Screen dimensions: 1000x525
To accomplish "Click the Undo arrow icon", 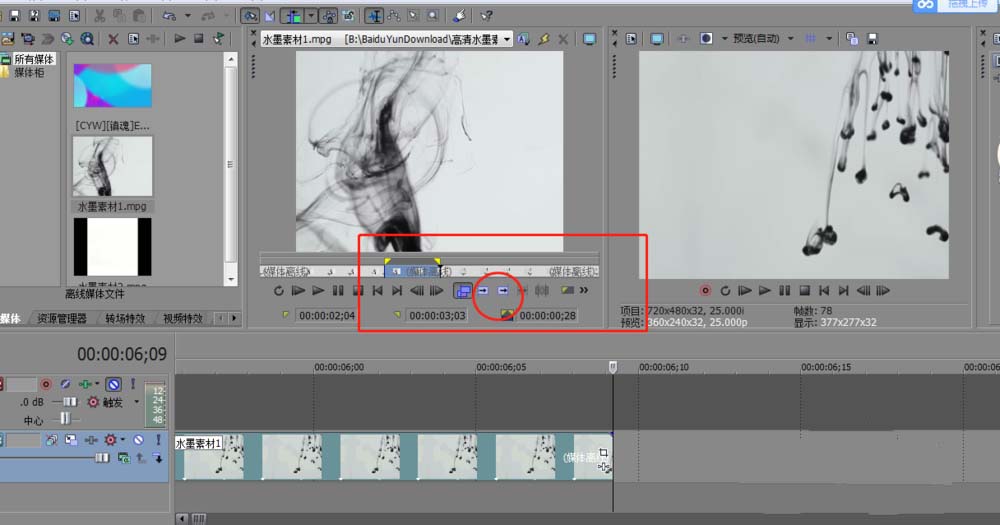I will point(168,15).
